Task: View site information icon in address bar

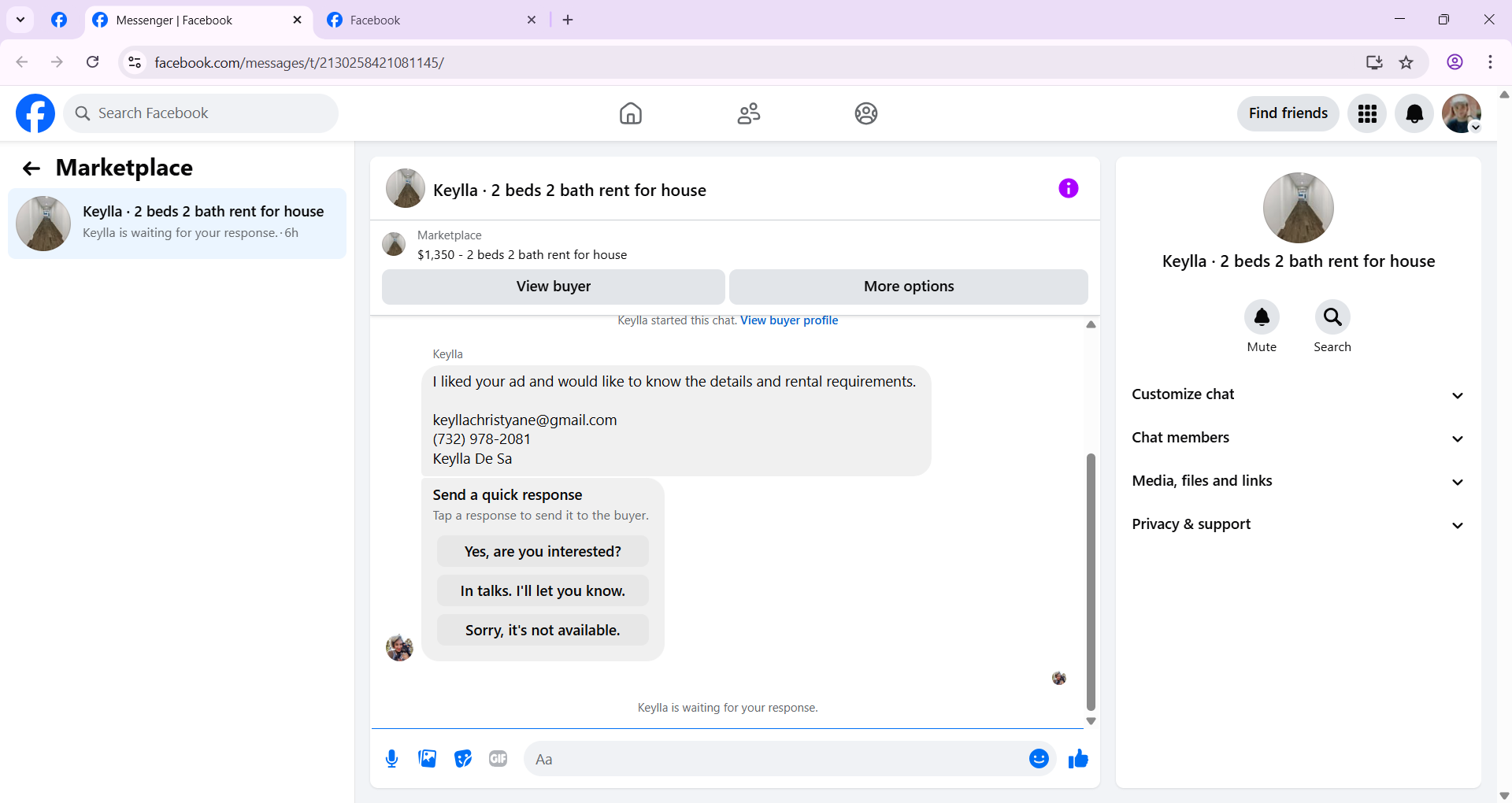Action: [135, 62]
